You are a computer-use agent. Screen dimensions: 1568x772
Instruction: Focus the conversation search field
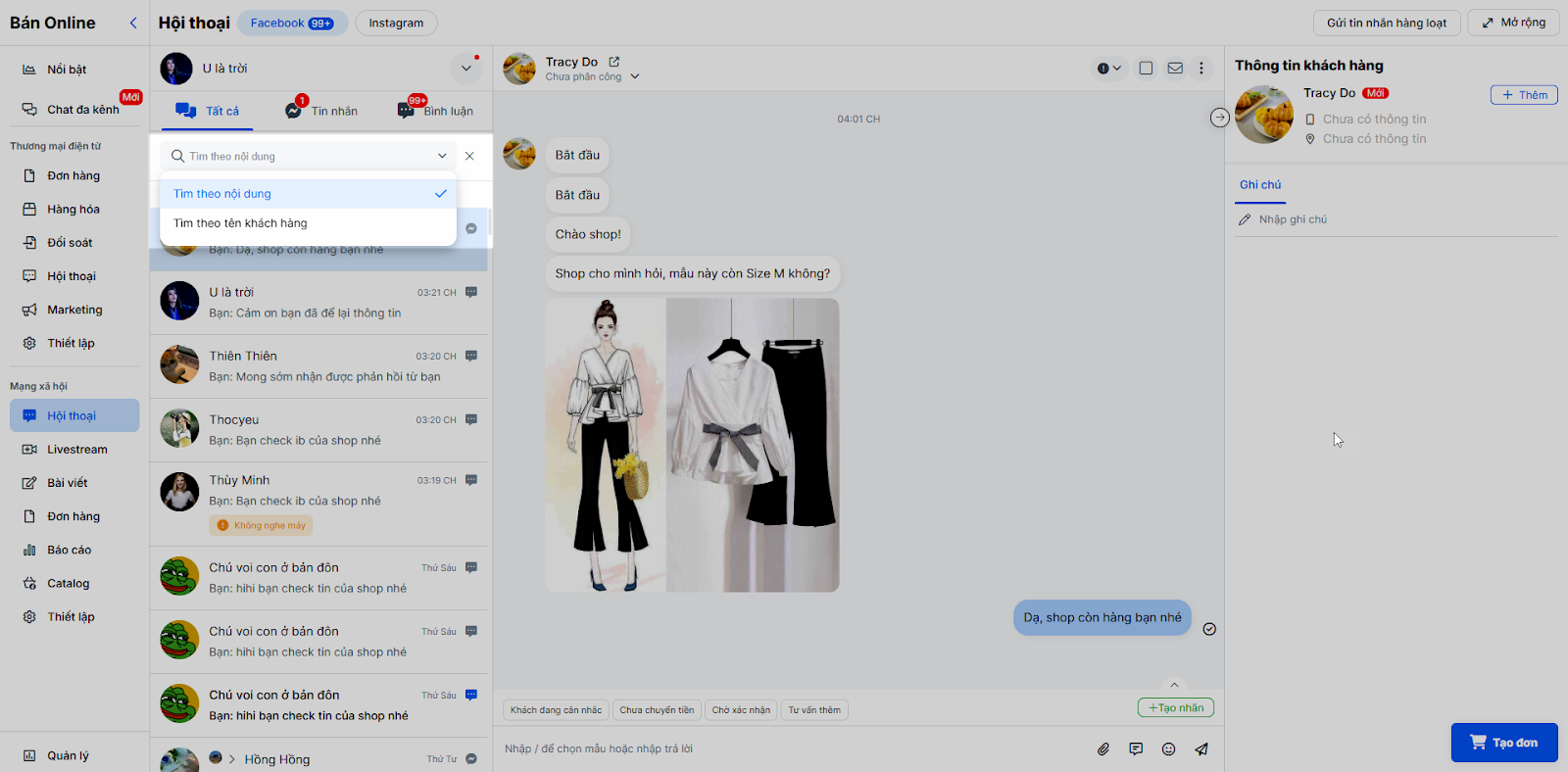tap(308, 156)
